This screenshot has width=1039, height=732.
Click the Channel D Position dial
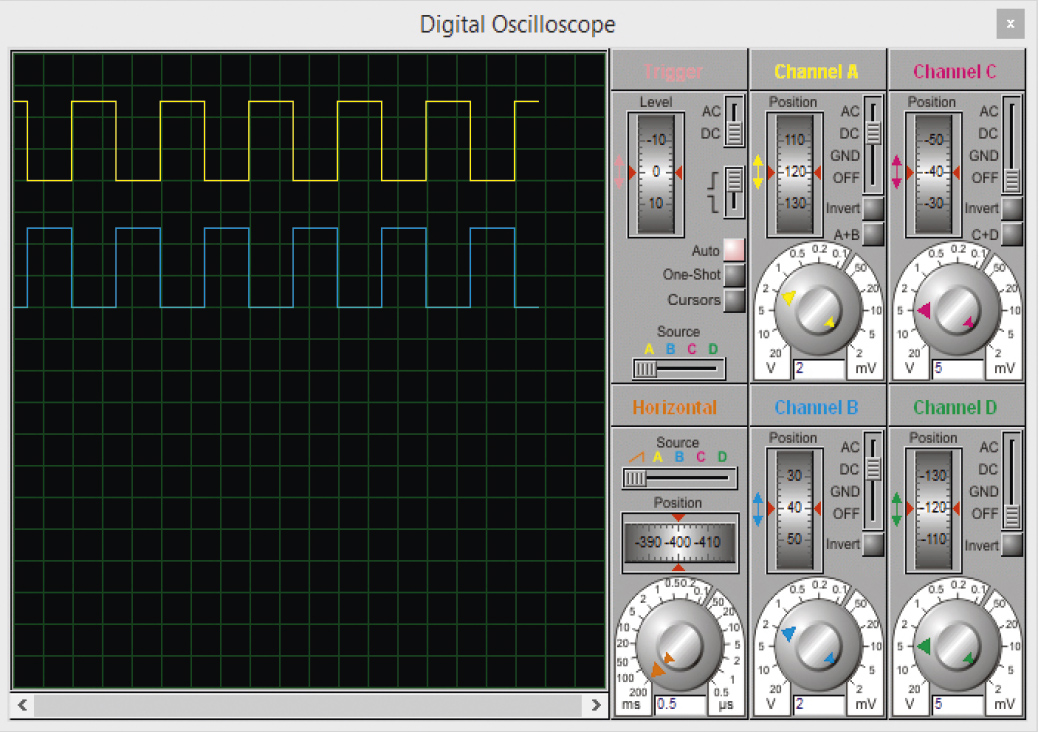(x=934, y=510)
